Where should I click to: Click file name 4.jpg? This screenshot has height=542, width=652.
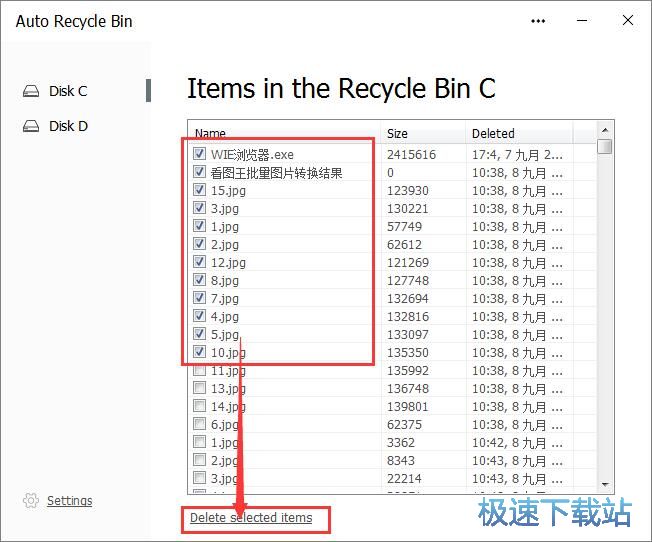click(x=225, y=317)
